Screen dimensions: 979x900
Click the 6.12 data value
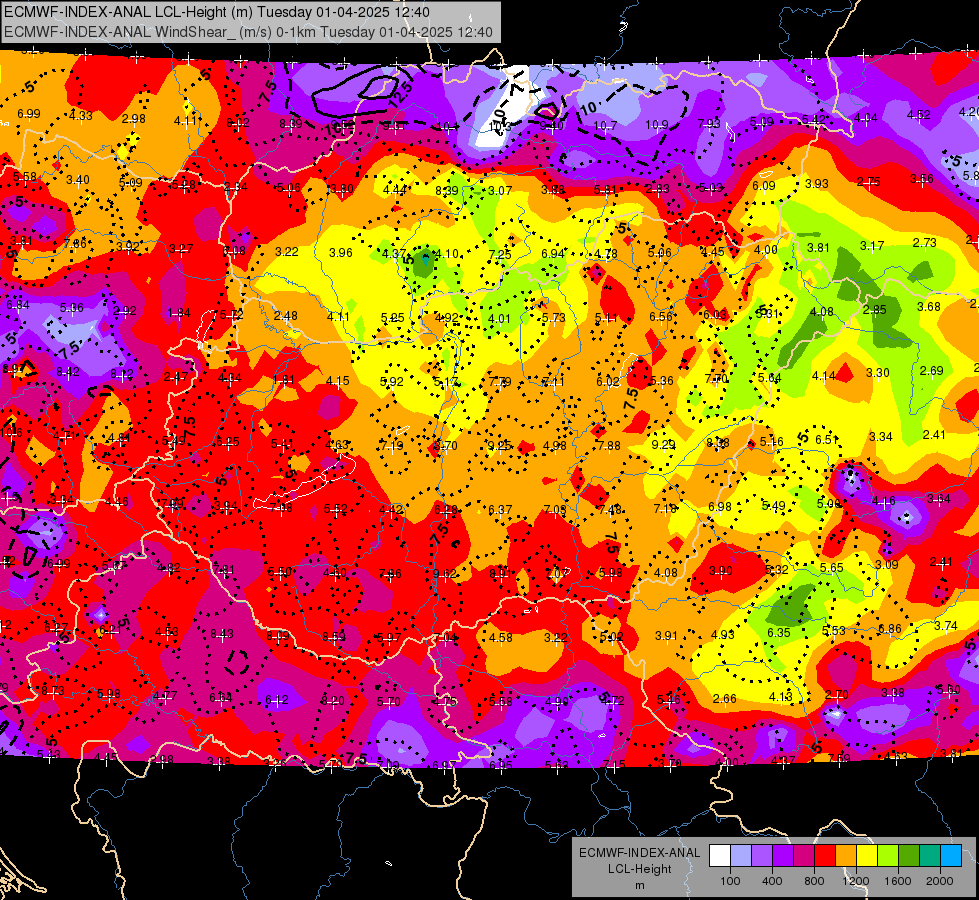coord(277,700)
